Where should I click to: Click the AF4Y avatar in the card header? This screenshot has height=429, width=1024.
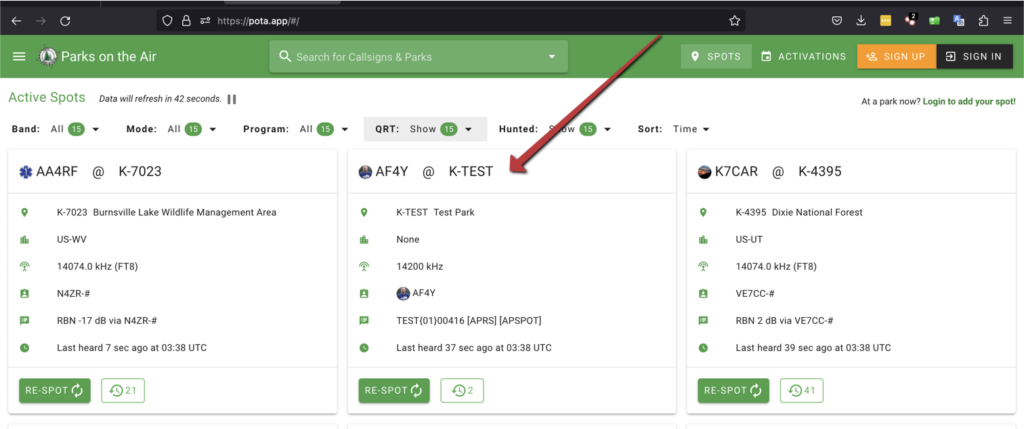pos(366,172)
